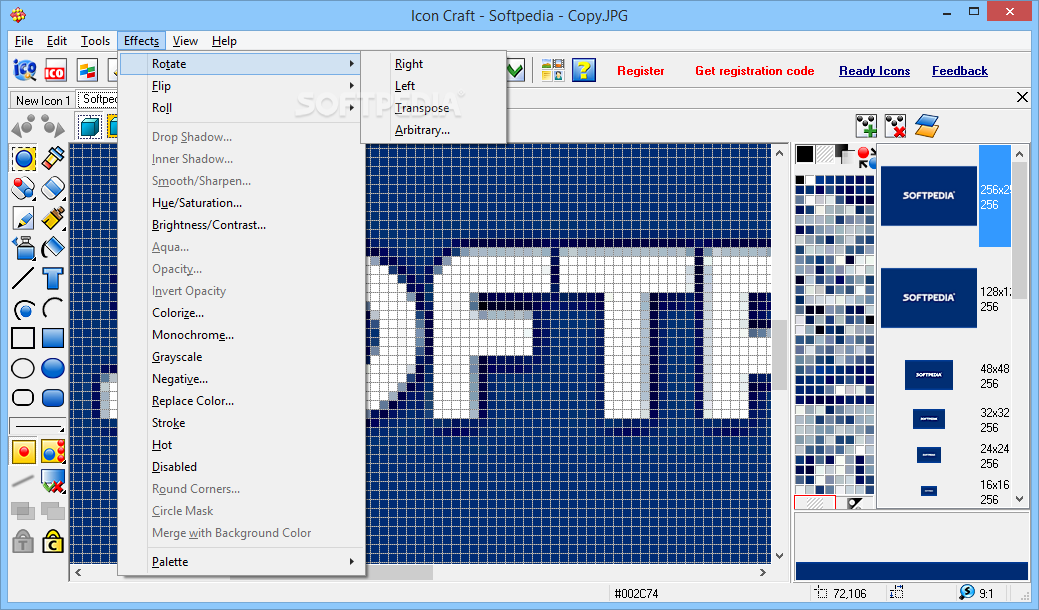
Task: Reset to default black and white colors
Action: coord(845,154)
